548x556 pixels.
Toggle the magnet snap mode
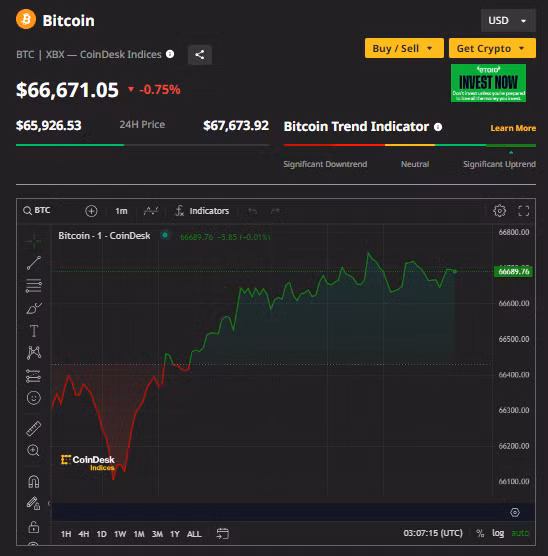(34, 482)
